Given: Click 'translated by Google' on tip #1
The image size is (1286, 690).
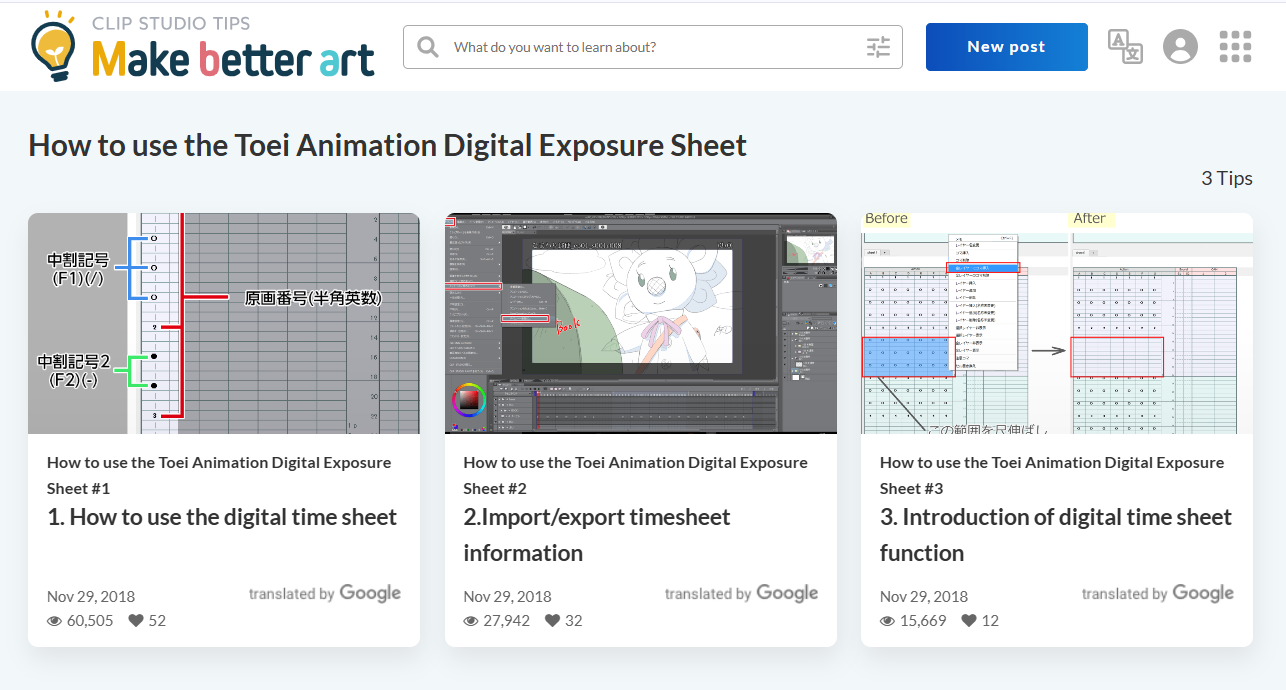Looking at the screenshot, I should click(325, 593).
